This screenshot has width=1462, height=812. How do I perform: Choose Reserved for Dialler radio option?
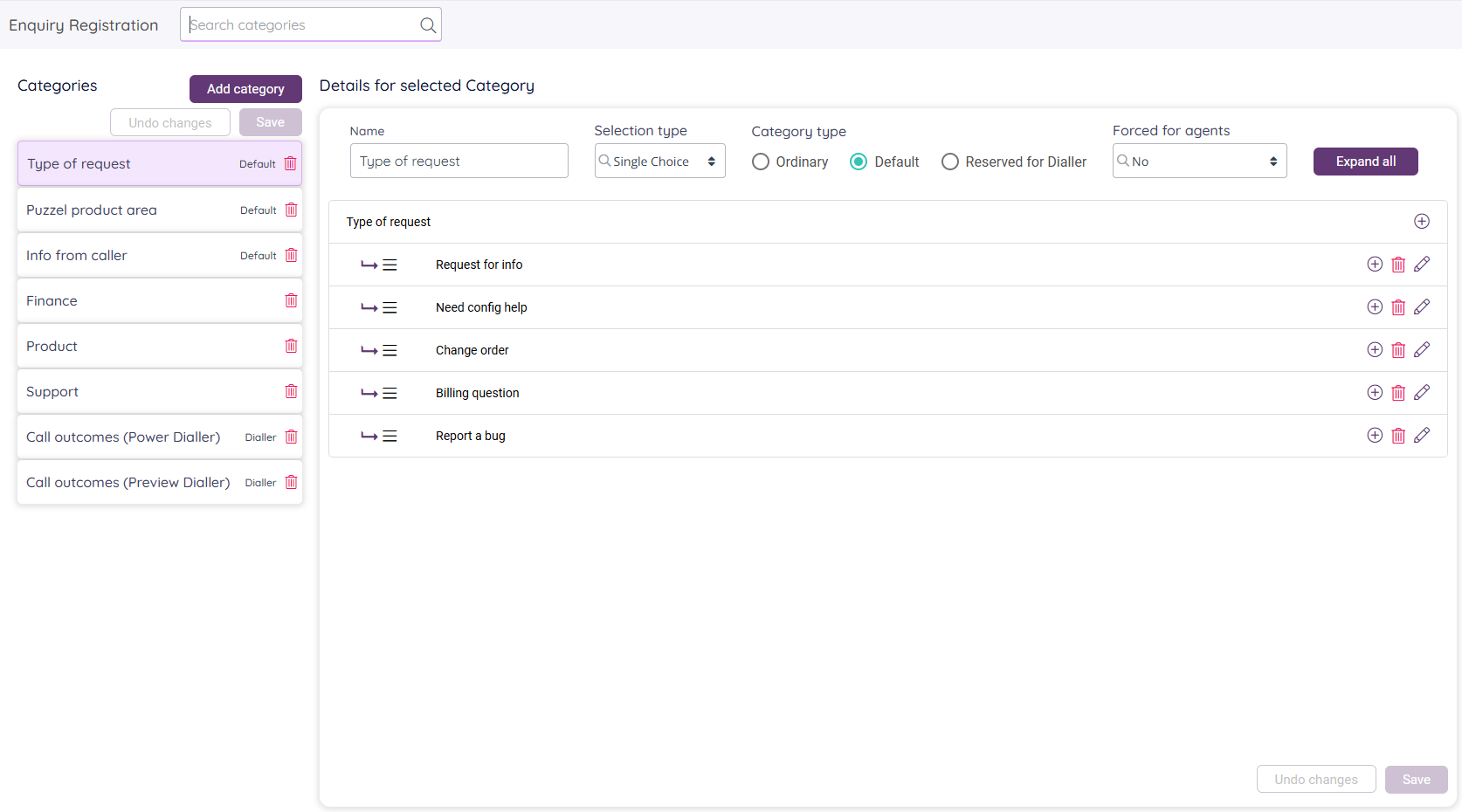(950, 162)
